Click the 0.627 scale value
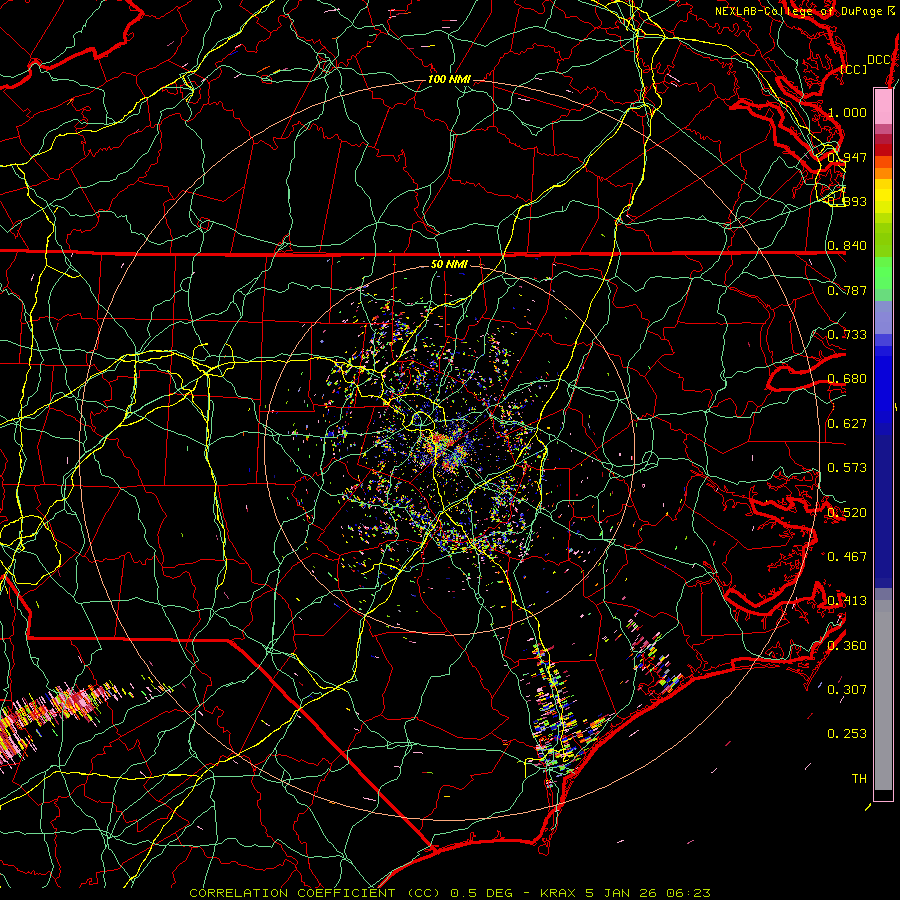The image size is (900, 900). point(847,424)
